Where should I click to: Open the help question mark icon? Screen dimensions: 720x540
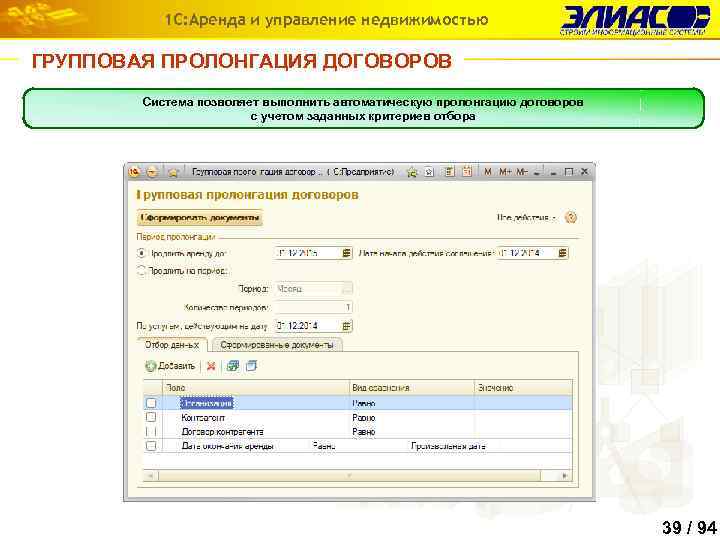571,217
